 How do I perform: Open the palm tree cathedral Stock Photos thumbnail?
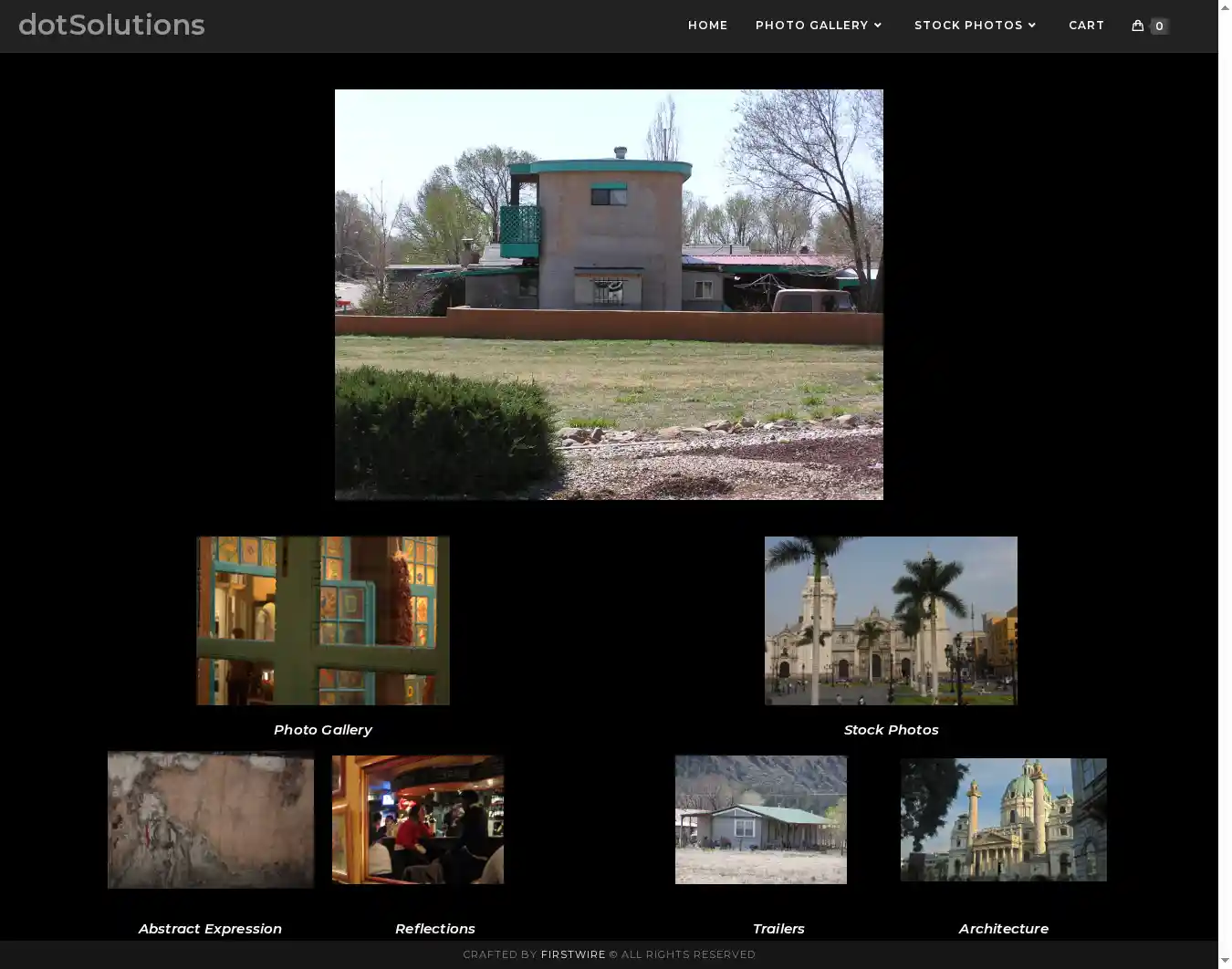[891, 620]
